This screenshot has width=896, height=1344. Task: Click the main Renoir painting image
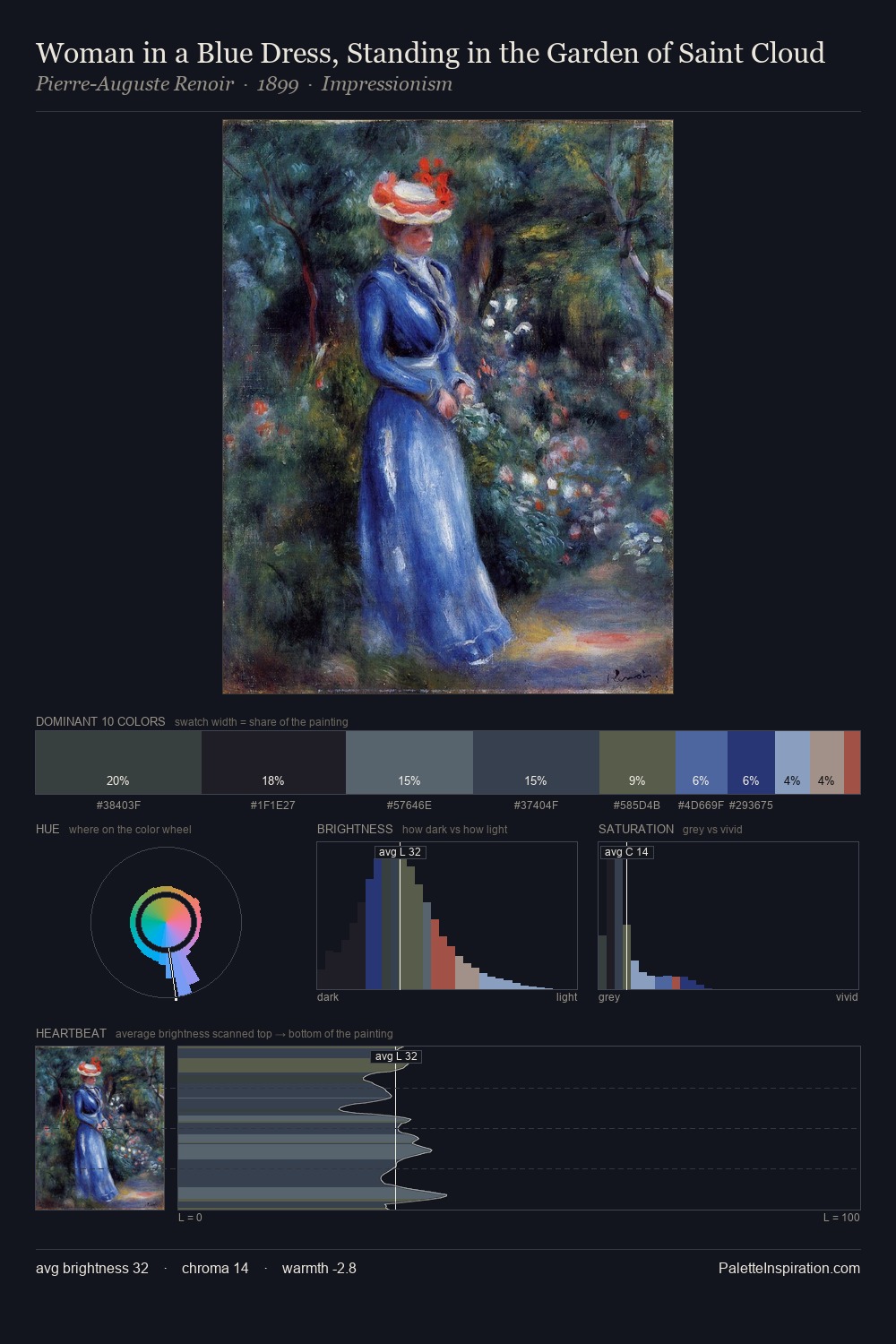[448, 407]
